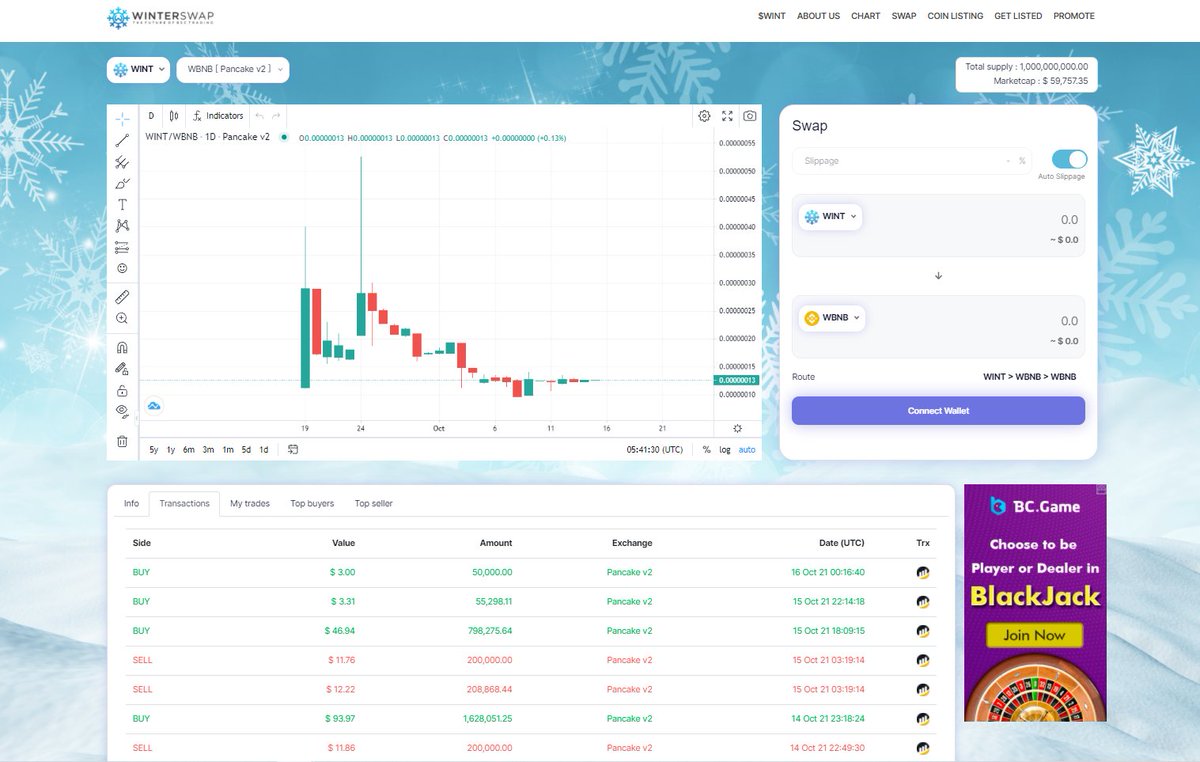Enable Auto Slippage toggle
The width and height of the screenshot is (1200, 762).
coord(1068,158)
